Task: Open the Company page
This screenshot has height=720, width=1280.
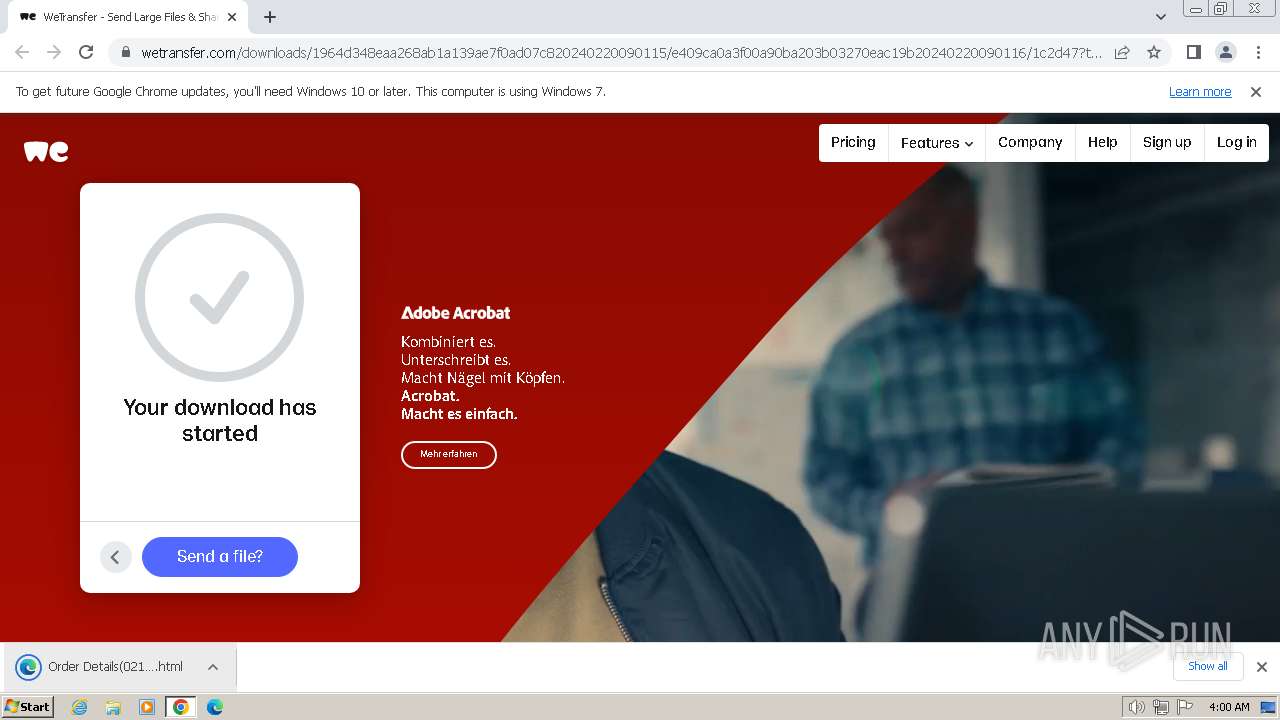Action: coord(1030,142)
